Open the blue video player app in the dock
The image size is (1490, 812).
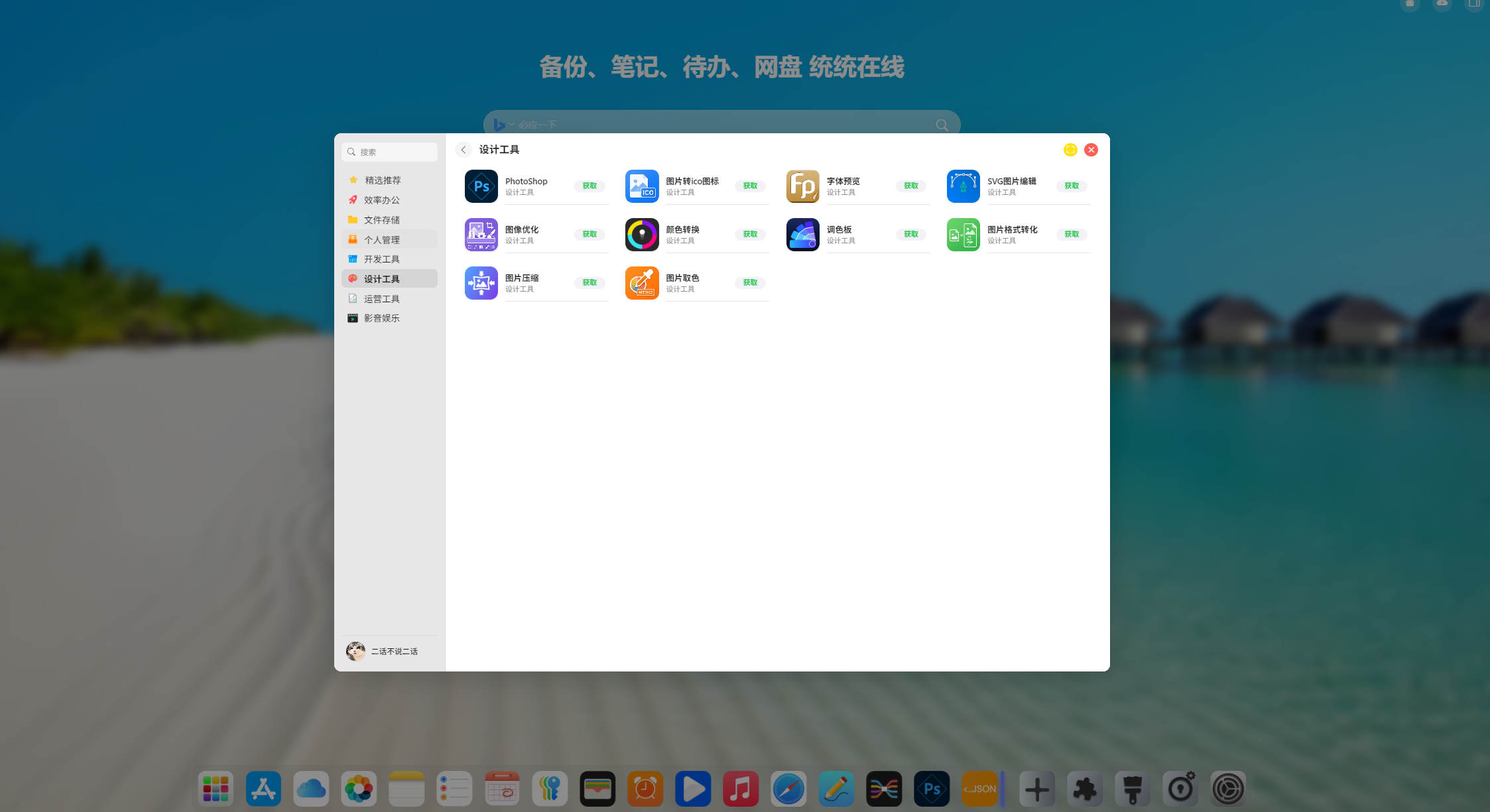(693, 789)
